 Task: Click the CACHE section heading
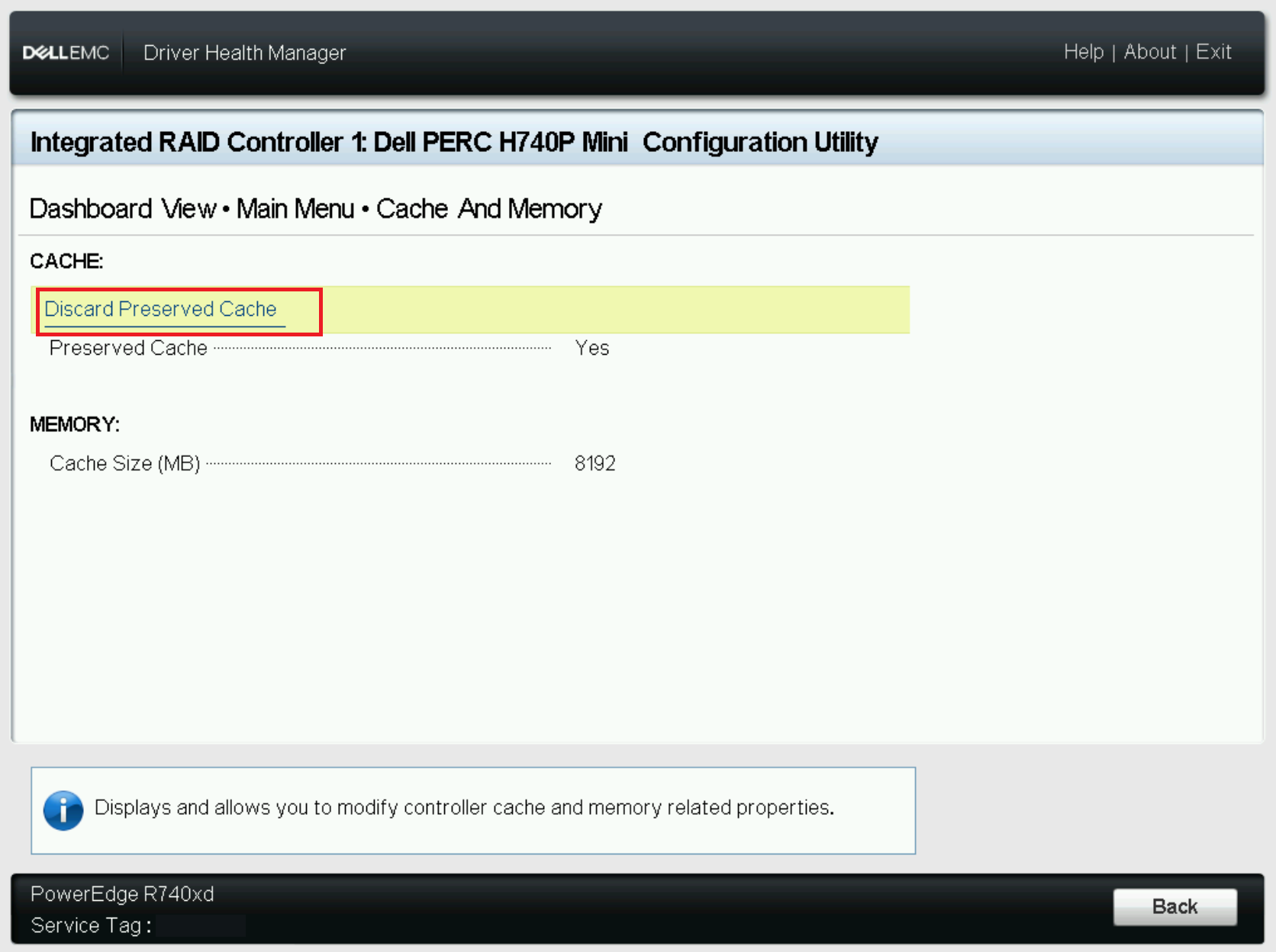tap(66, 261)
